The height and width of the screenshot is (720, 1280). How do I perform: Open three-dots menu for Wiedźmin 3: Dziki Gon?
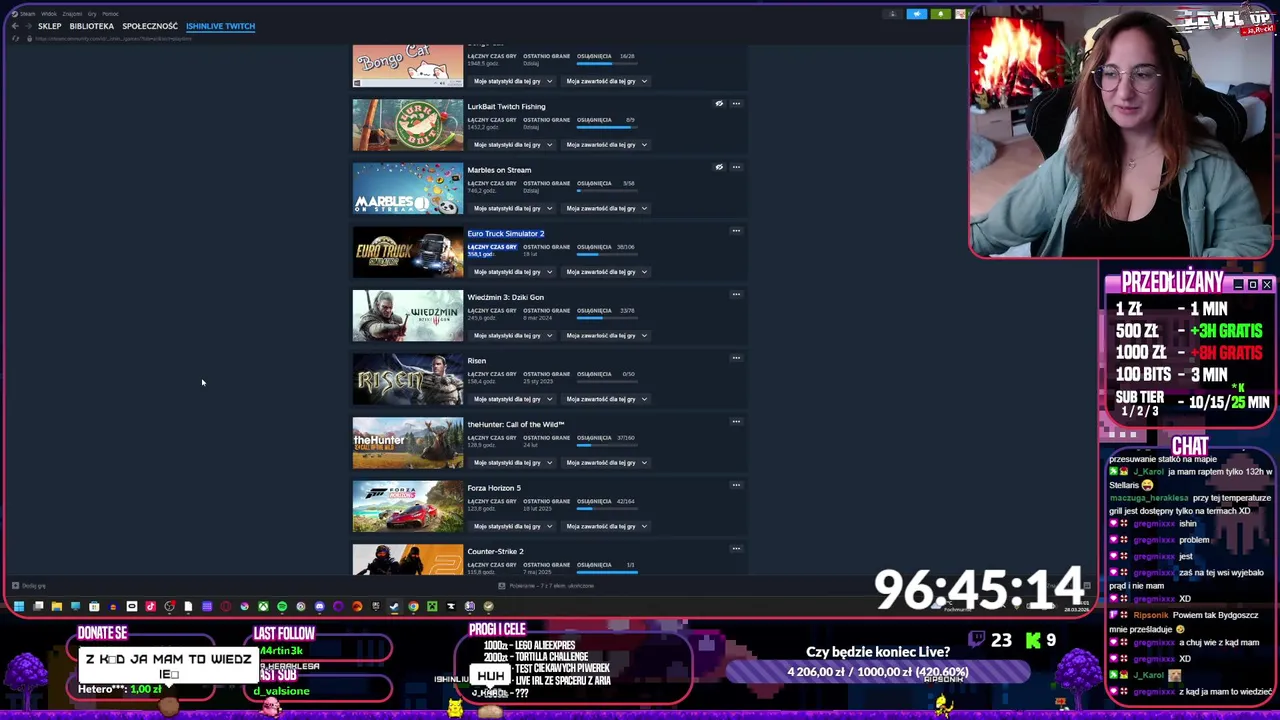pos(736,294)
